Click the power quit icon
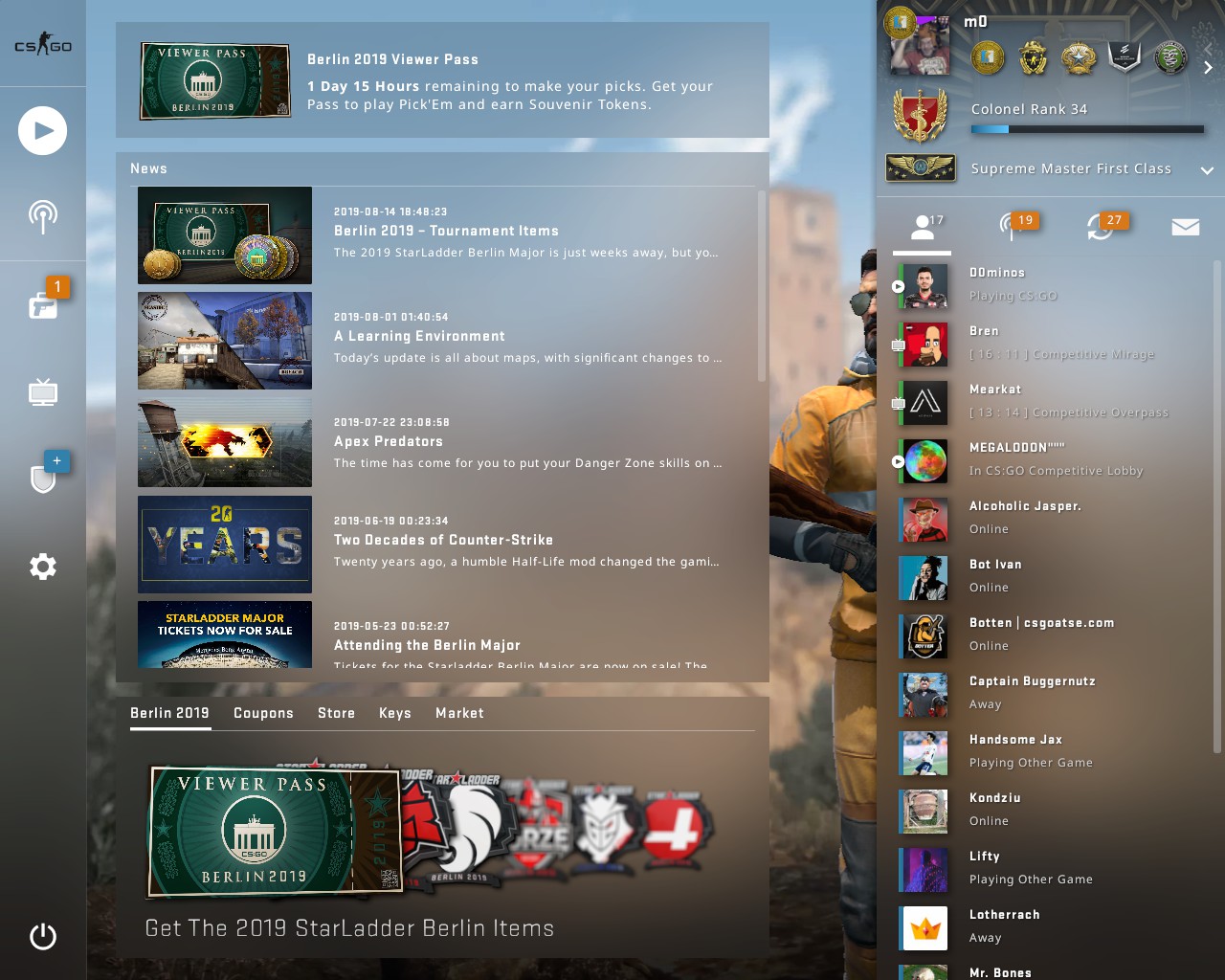 (x=43, y=936)
